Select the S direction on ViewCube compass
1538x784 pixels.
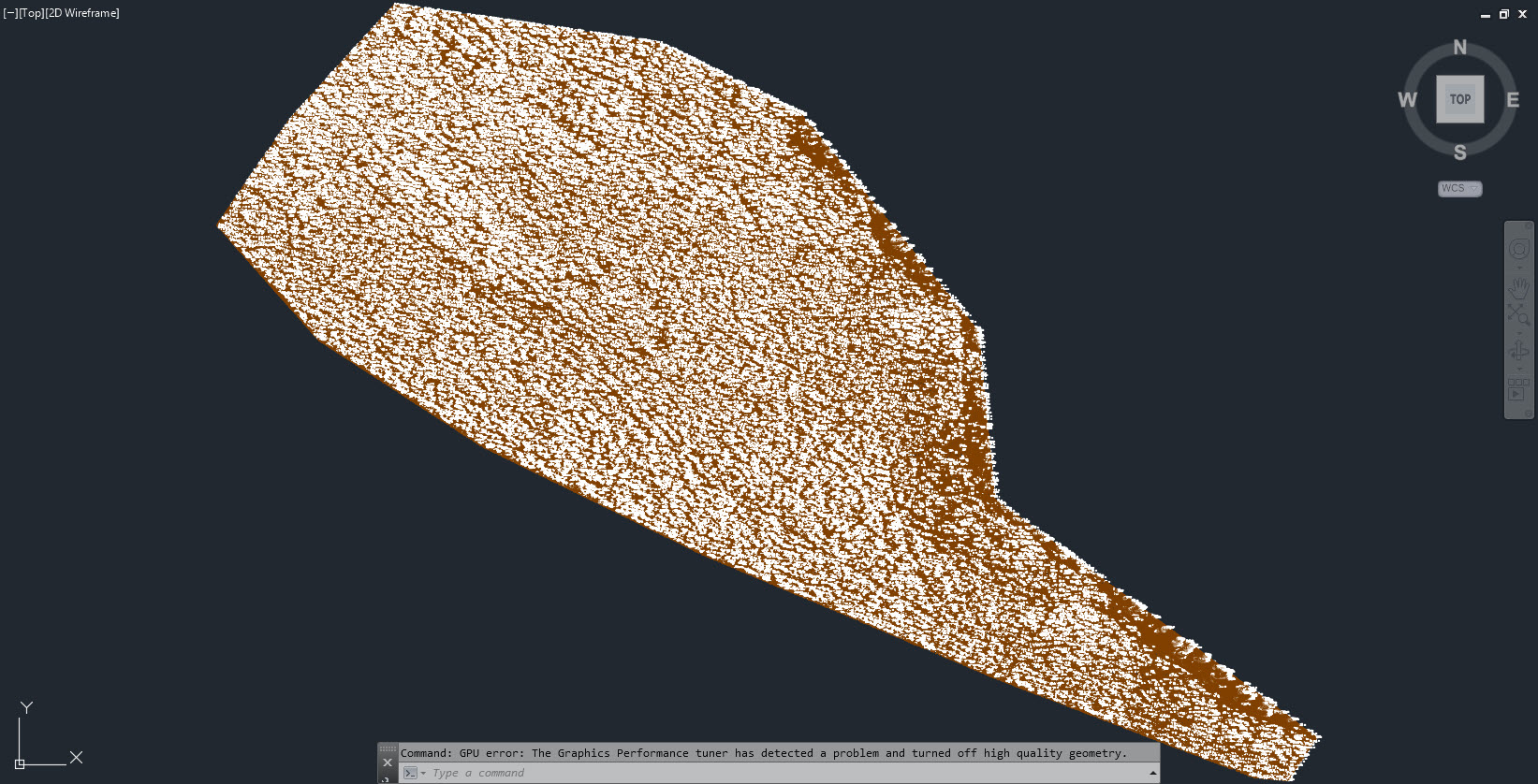pos(1459,152)
